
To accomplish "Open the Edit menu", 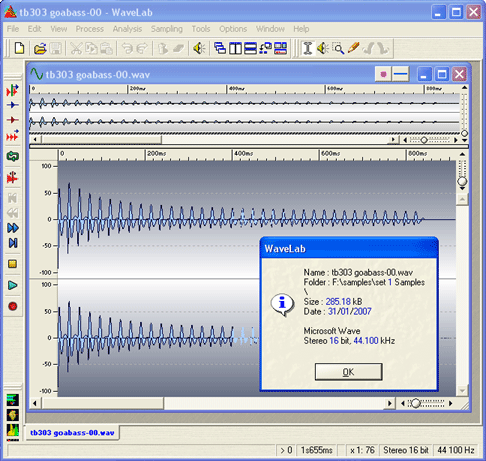I will point(34,29).
